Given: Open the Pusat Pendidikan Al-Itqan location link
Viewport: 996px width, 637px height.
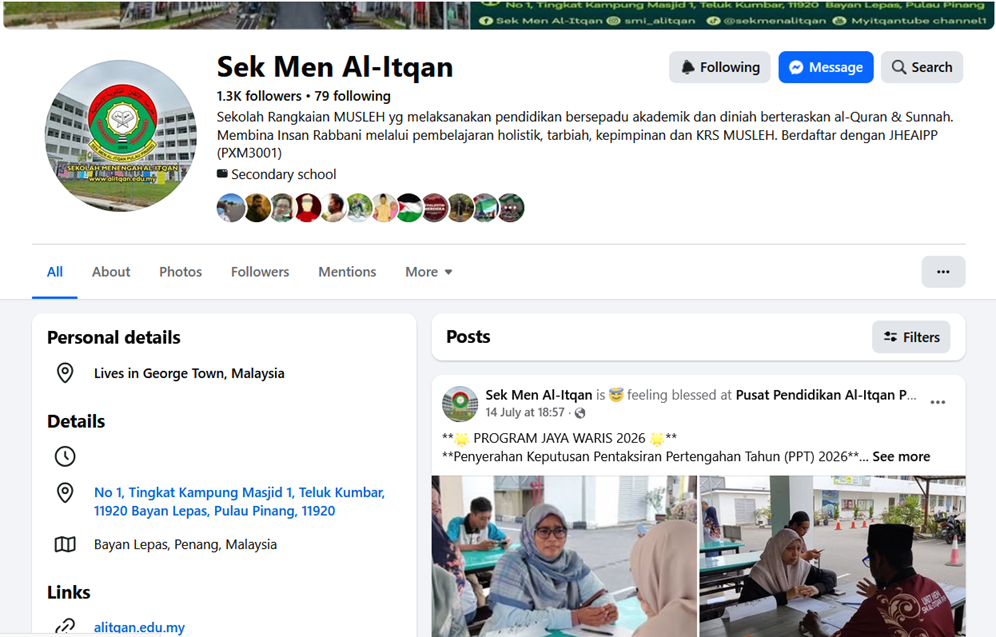Looking at the screenshot, I should point(826,395).
